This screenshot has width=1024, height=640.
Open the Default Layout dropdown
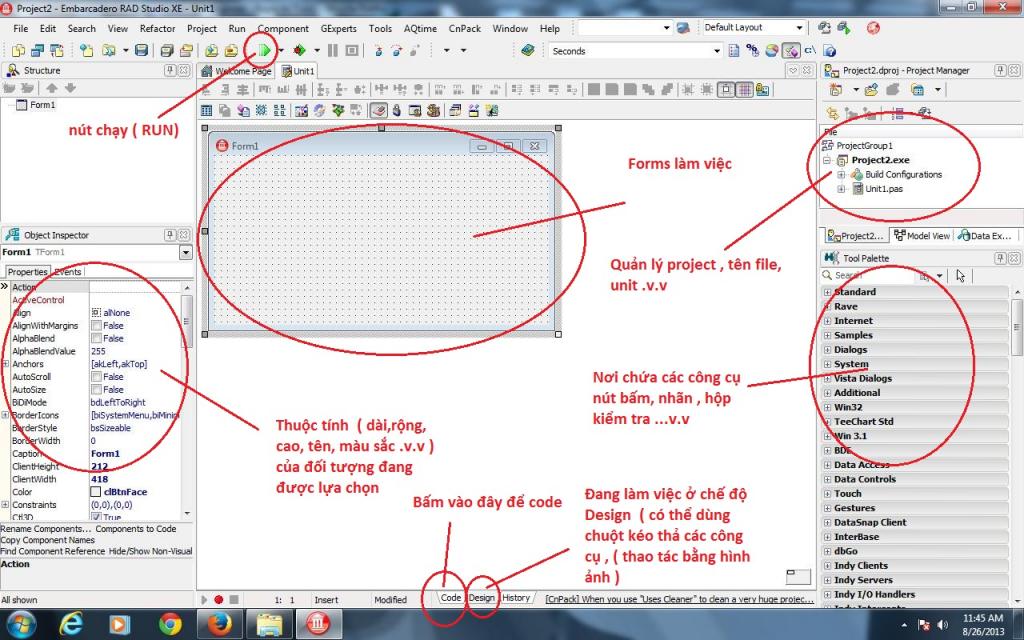coord(799,27)
